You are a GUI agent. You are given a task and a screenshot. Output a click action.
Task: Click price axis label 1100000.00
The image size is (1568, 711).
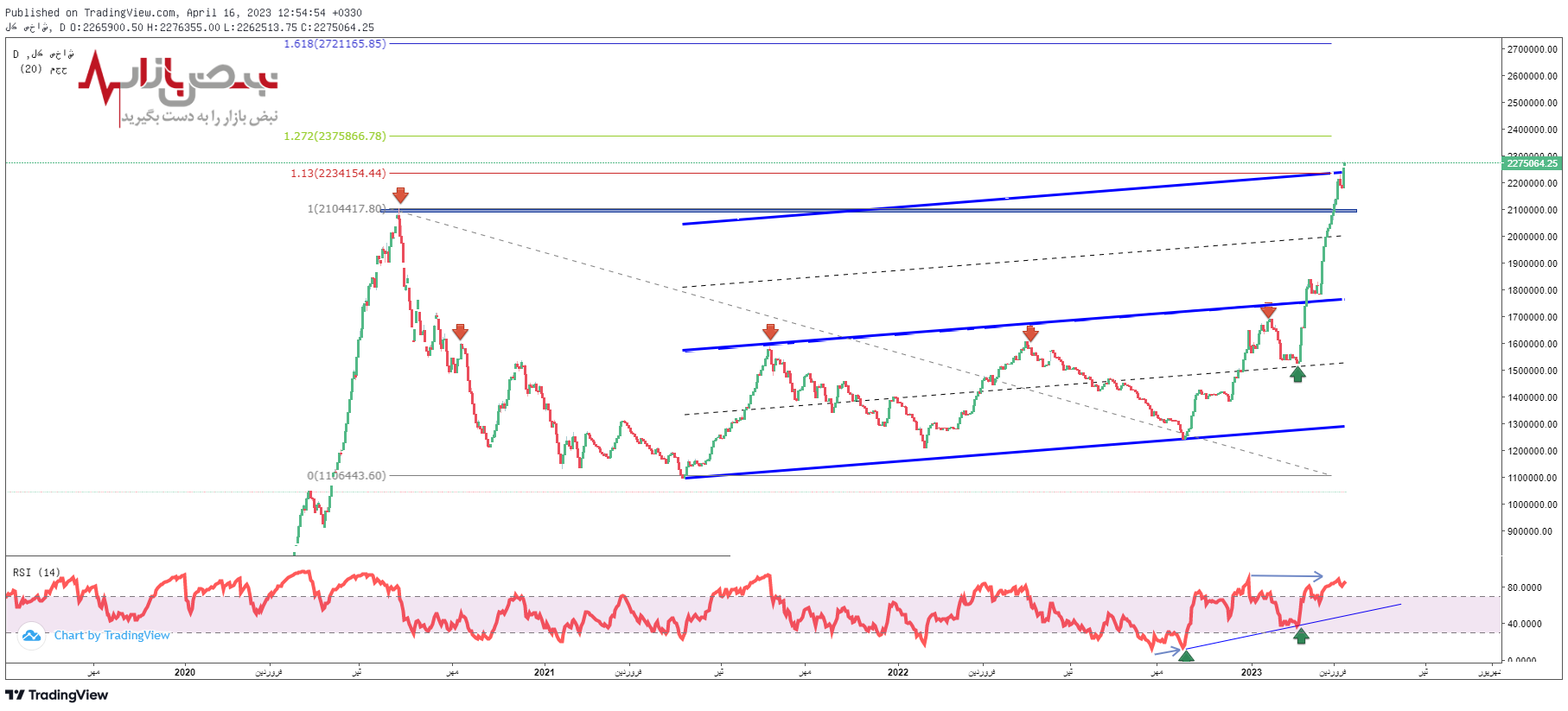tap(1532, 479)
